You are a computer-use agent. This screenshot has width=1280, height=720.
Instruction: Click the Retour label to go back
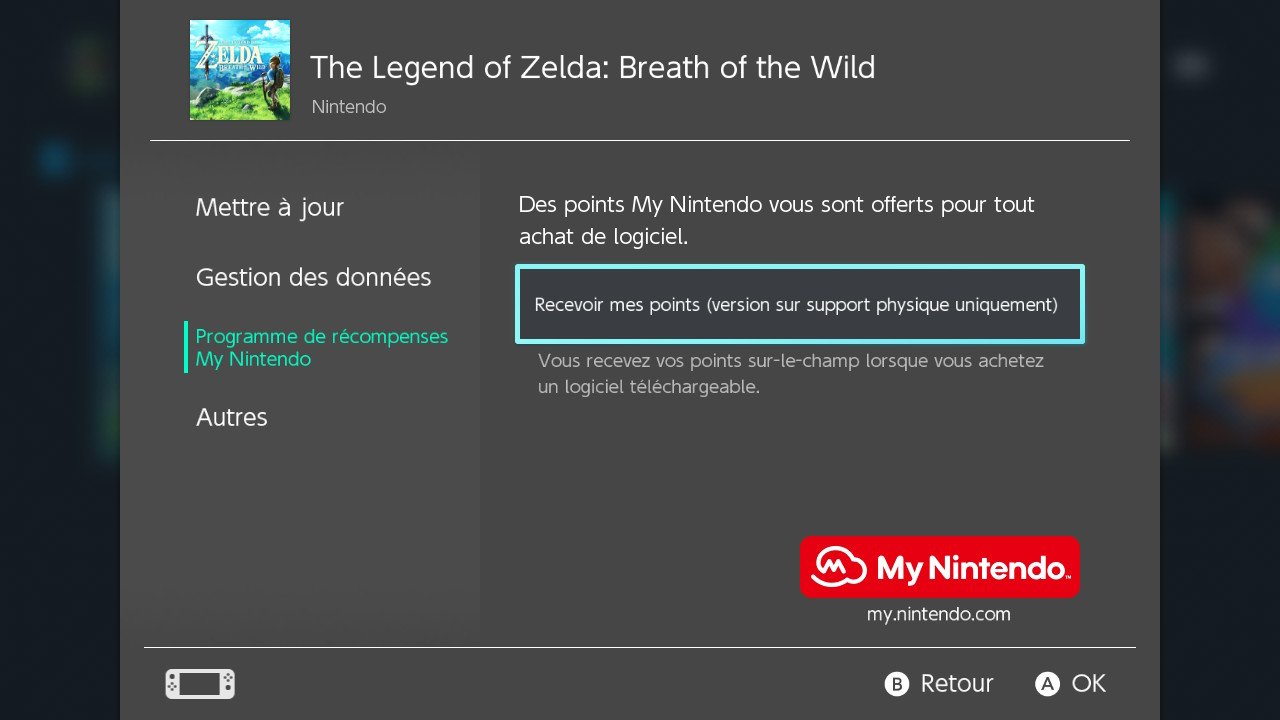tap(956, 684)
